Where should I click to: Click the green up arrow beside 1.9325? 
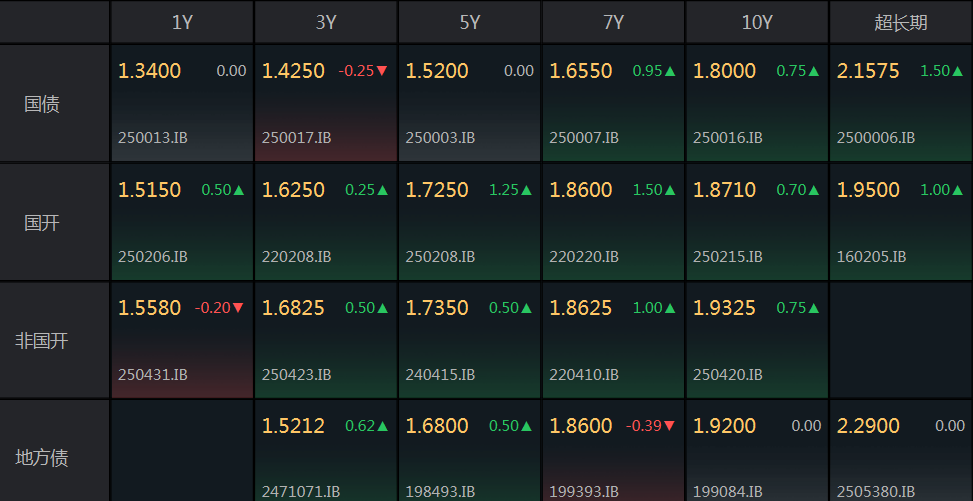[x=814, y=308]
